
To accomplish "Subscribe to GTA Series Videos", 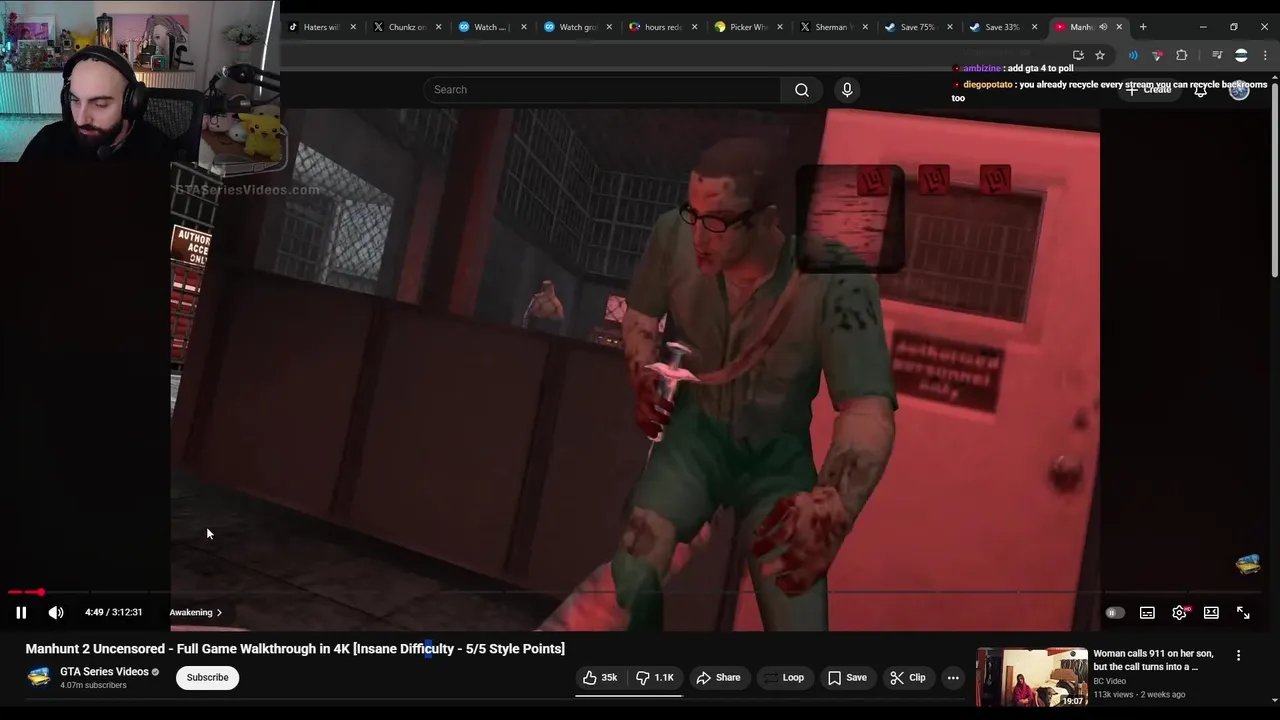I will tap(207, 677).
